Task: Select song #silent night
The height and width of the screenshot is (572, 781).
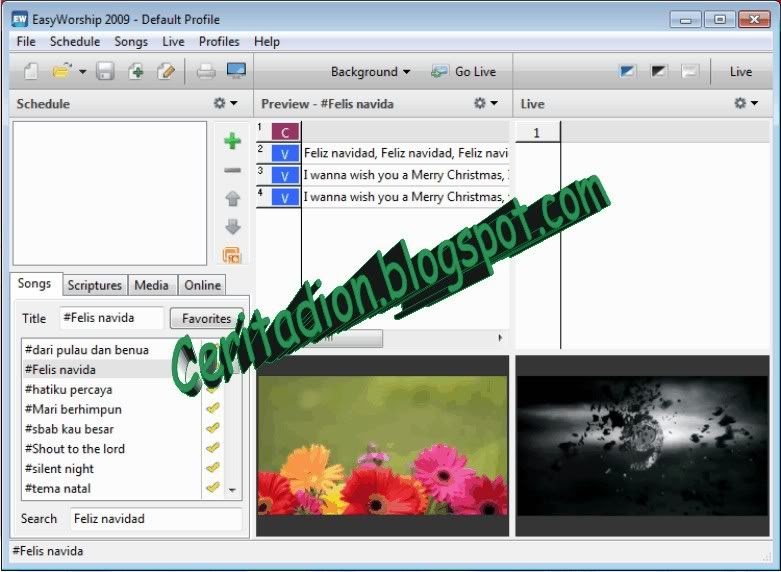Action: click(112, 469)
